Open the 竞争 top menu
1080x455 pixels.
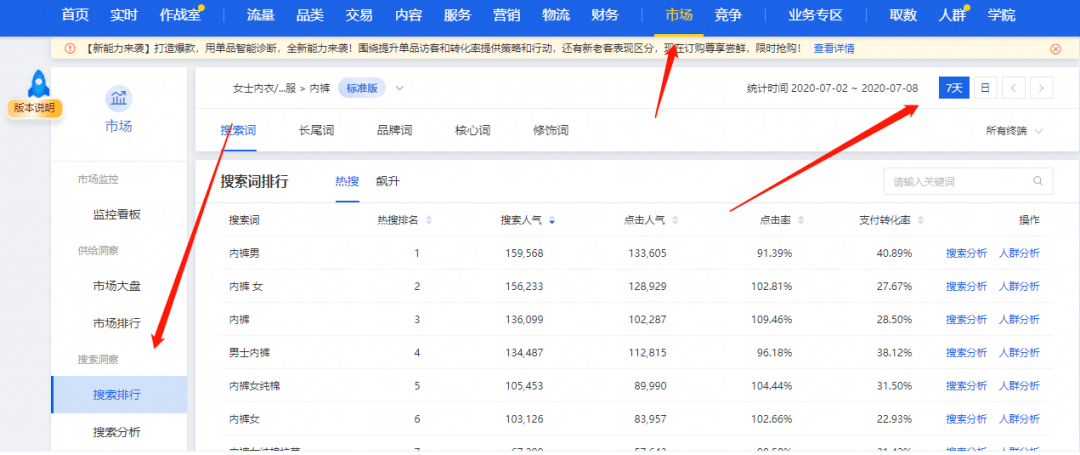coord(728,15)
